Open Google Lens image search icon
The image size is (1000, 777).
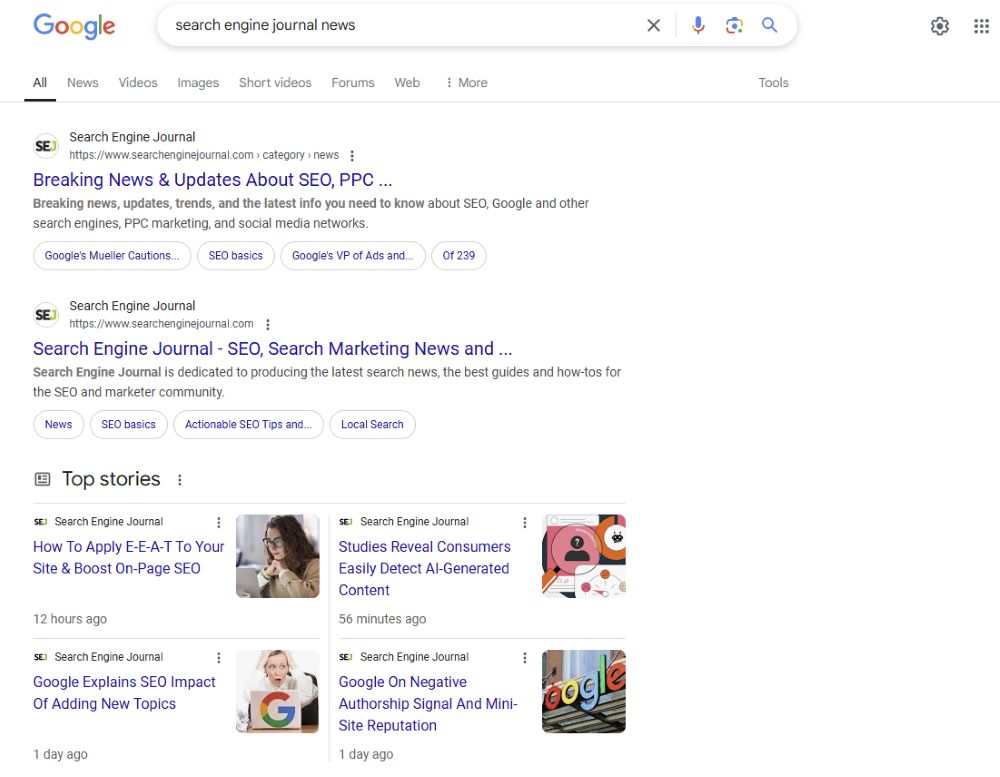click(734, 26)
